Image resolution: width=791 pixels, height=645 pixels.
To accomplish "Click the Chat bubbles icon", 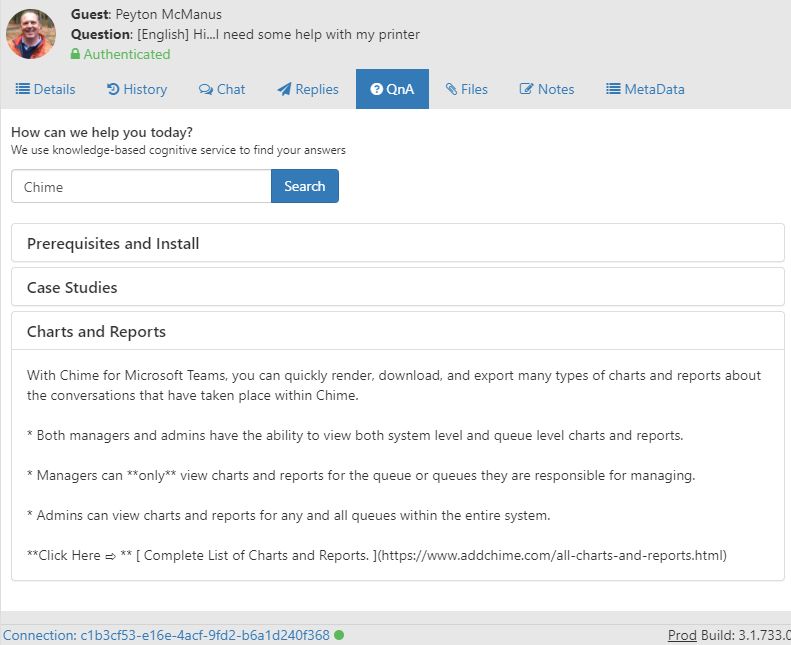I will click(x=205, y=89).
